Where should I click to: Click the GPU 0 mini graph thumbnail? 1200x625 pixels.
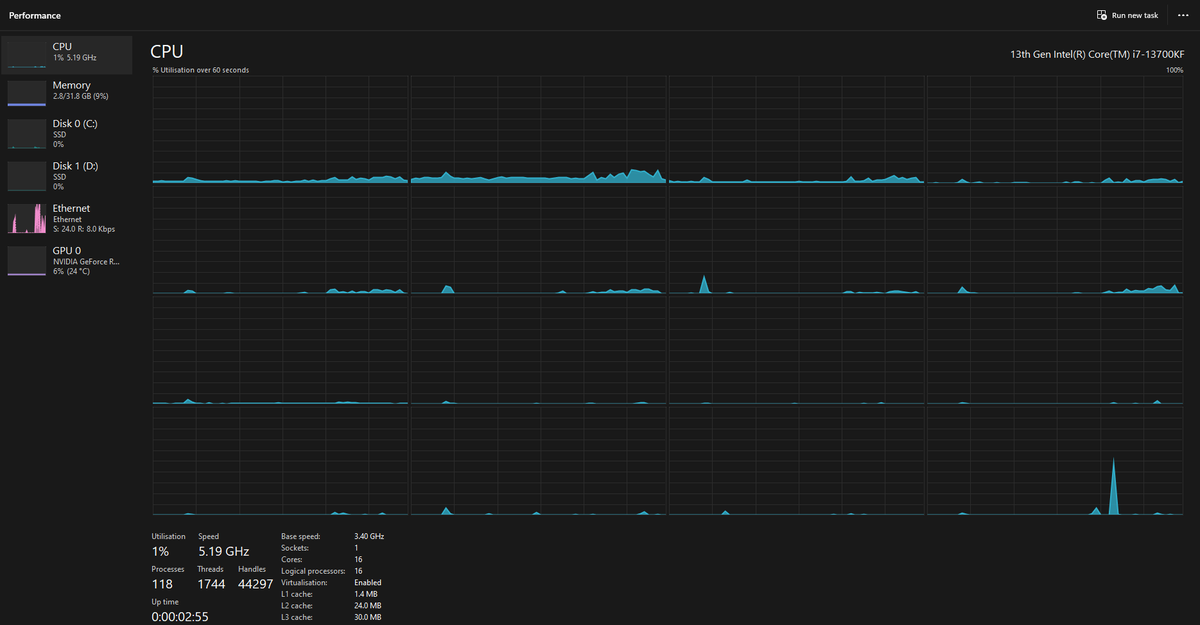point(27,260)
